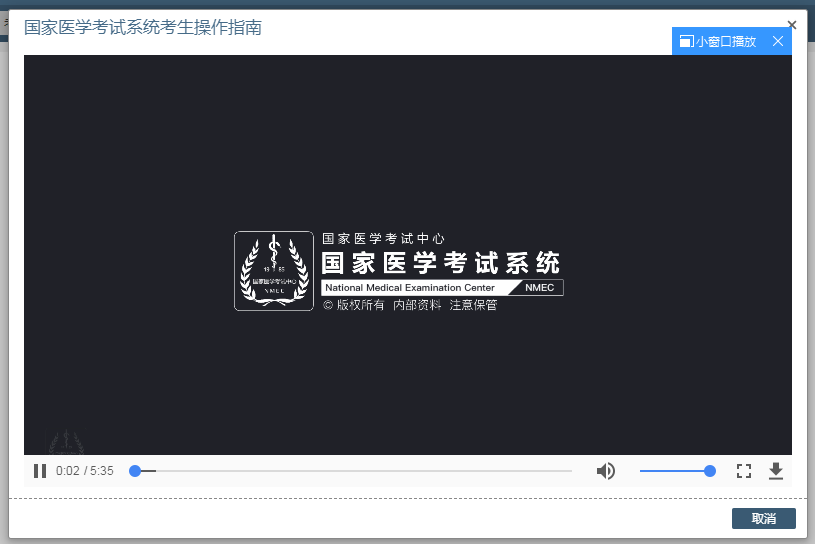The image size is (815, 544).
Task: Click the blue video progress handle
Action: click(x=135, y=471)
